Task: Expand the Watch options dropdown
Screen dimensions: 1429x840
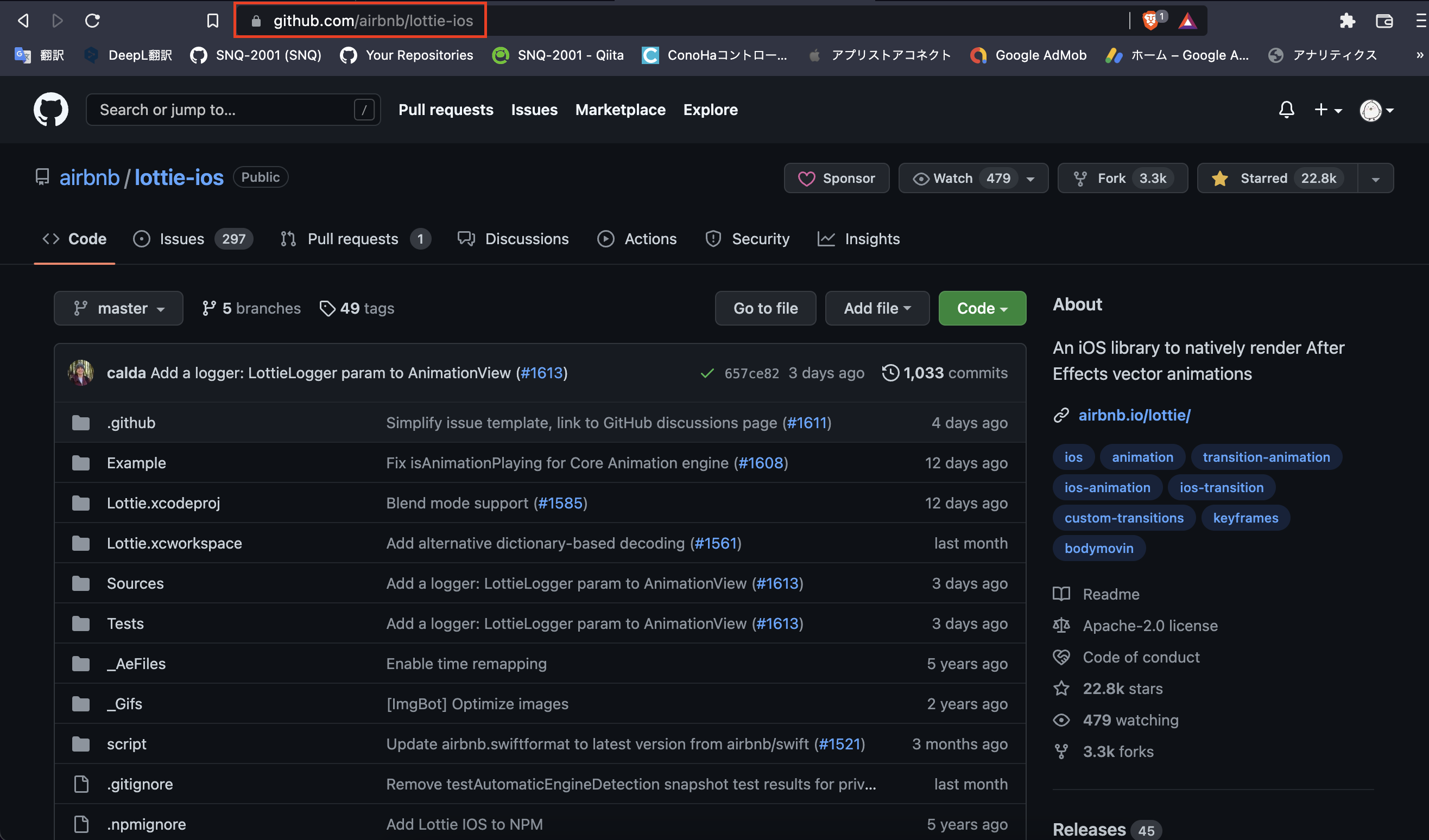Action: tap(1030, 179)
